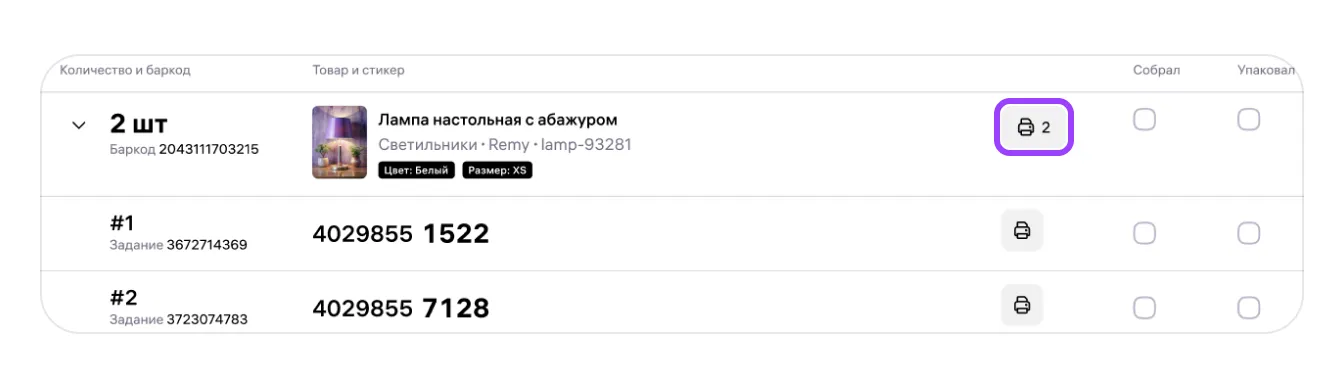The width and height of the screenshot is (1344, 388).
Task: Check Упаковал for the lamp product row
Action: [1248, 120]
